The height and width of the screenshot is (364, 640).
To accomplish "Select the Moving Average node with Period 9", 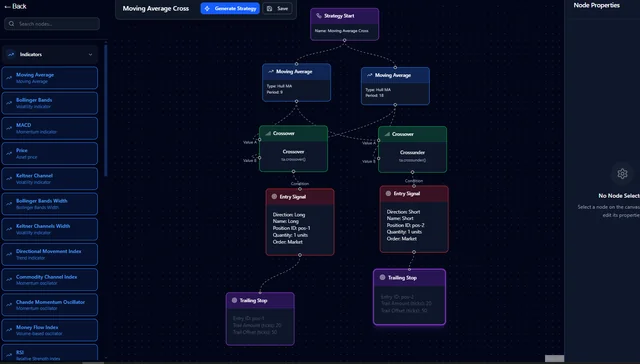I will tap(296, 82).
